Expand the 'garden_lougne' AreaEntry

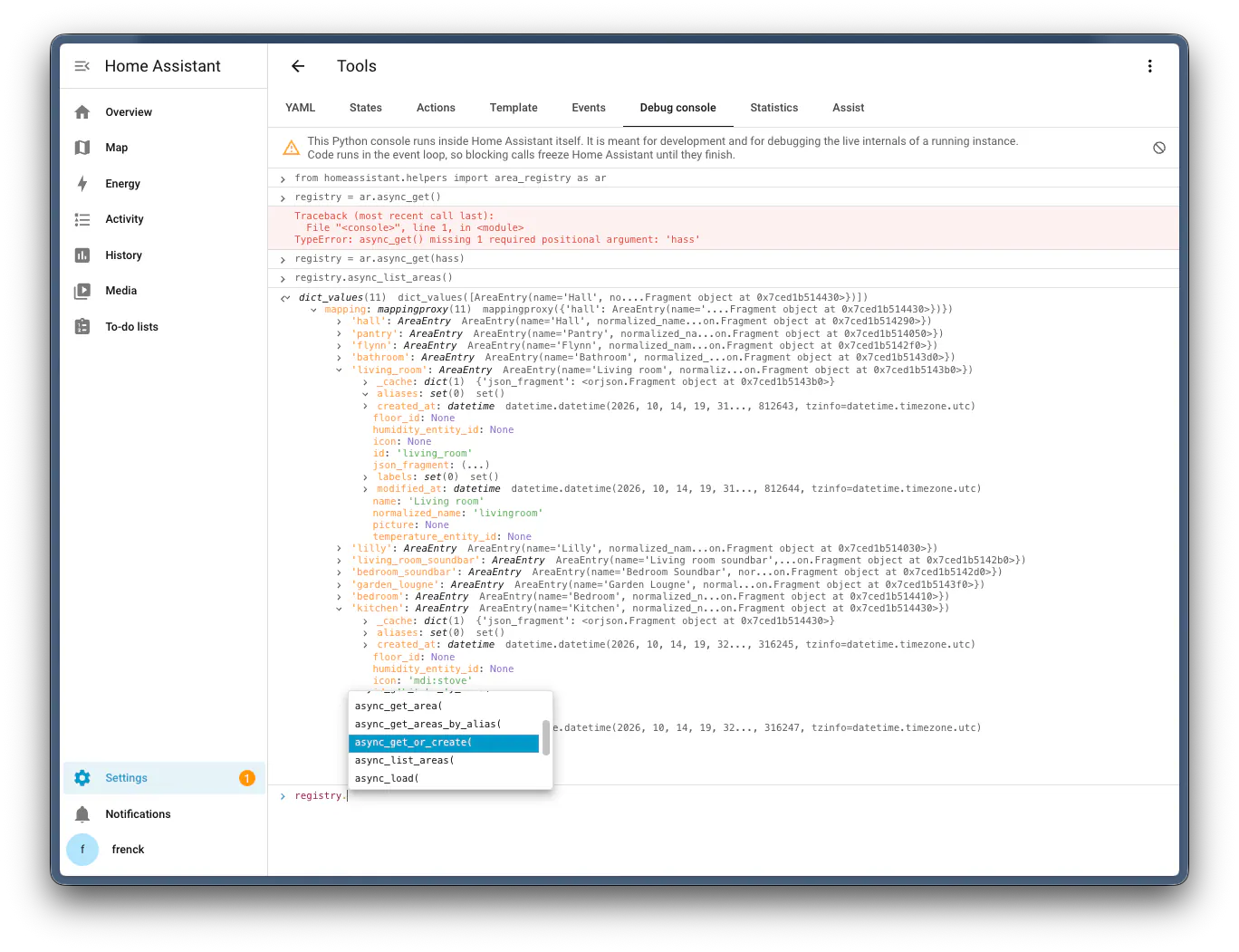pos(340,585)
